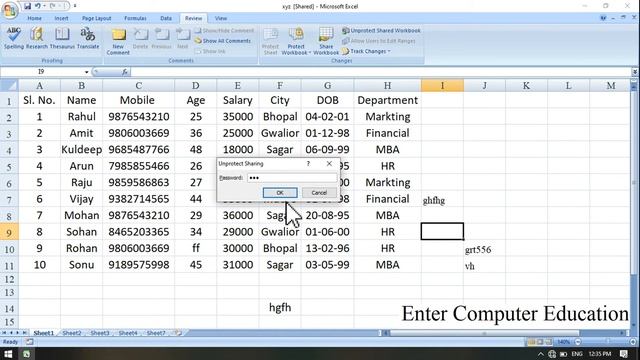Click the insert worksheet tab icon

[x=178, y=333]
